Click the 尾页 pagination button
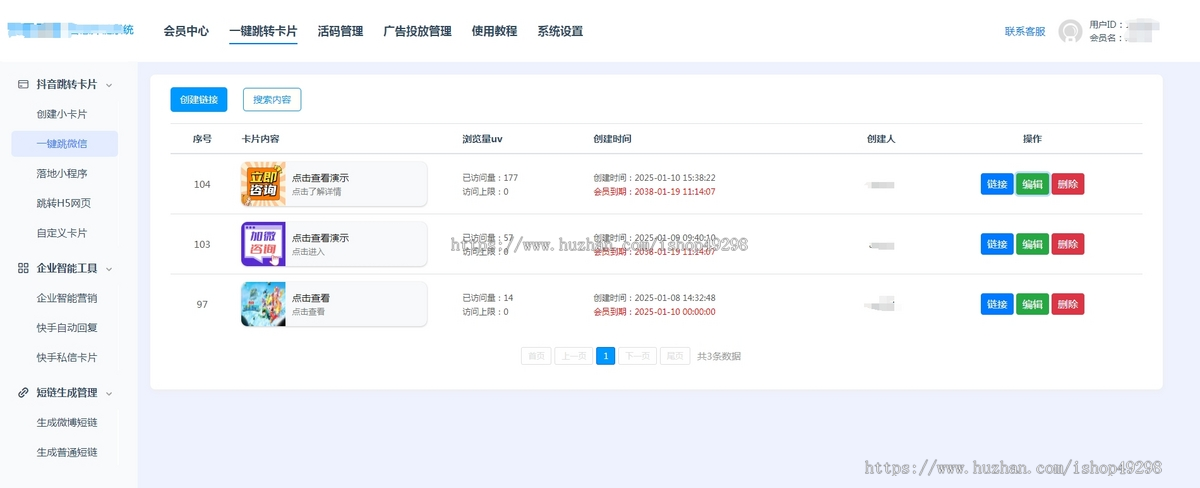The width and height of the screenshot is (1200, 488). (675, 356)
